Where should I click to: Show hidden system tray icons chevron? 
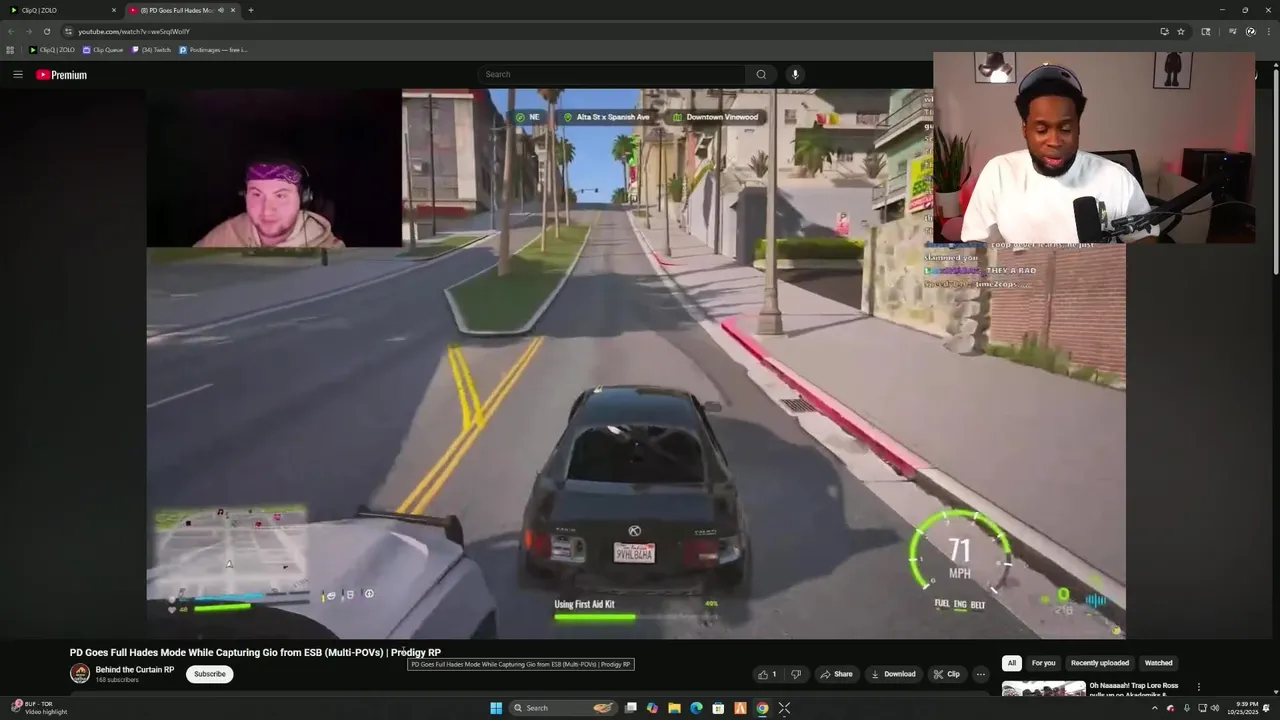point(1154,708)
